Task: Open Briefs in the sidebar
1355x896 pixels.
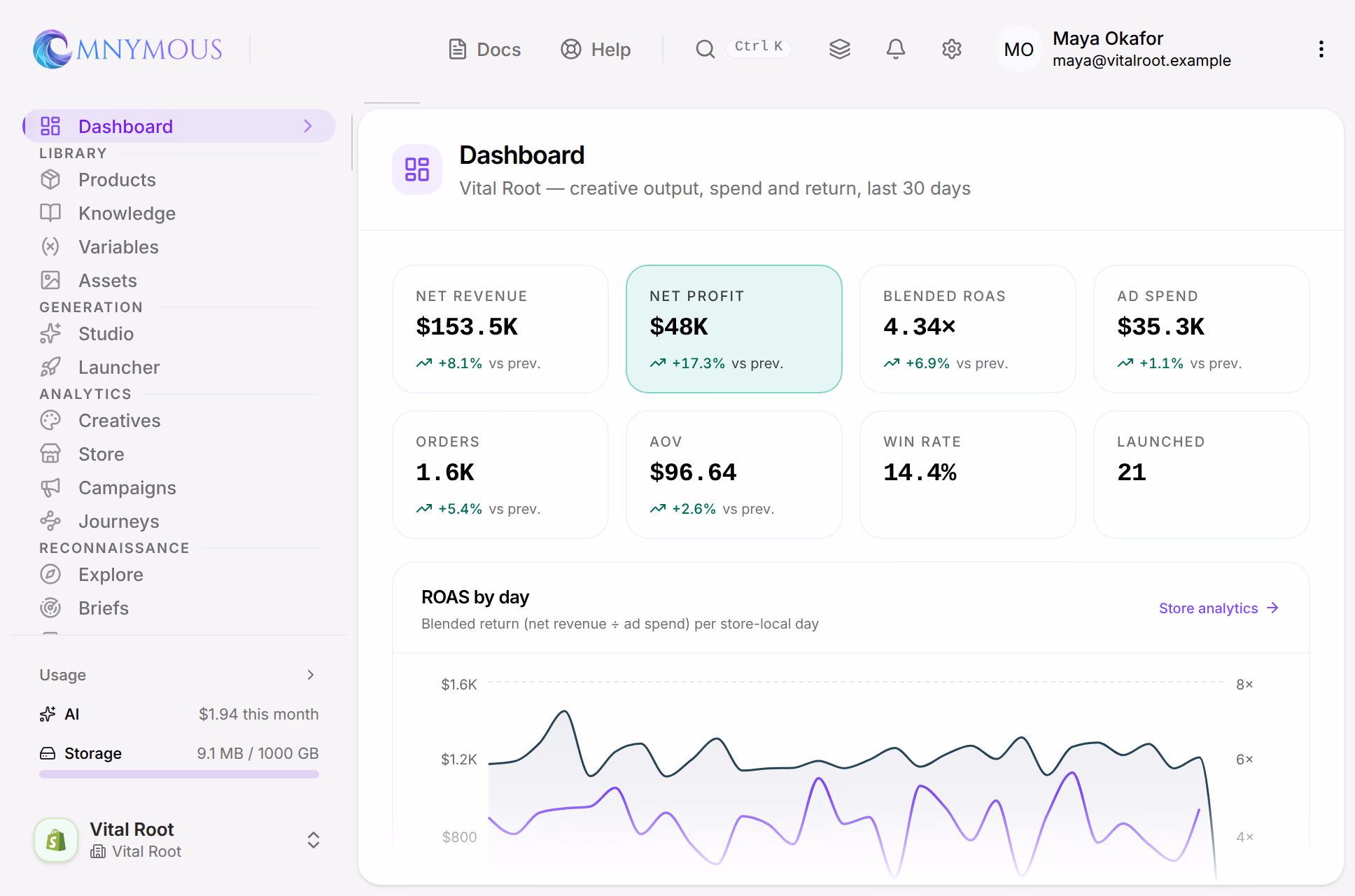Action: 179,608
